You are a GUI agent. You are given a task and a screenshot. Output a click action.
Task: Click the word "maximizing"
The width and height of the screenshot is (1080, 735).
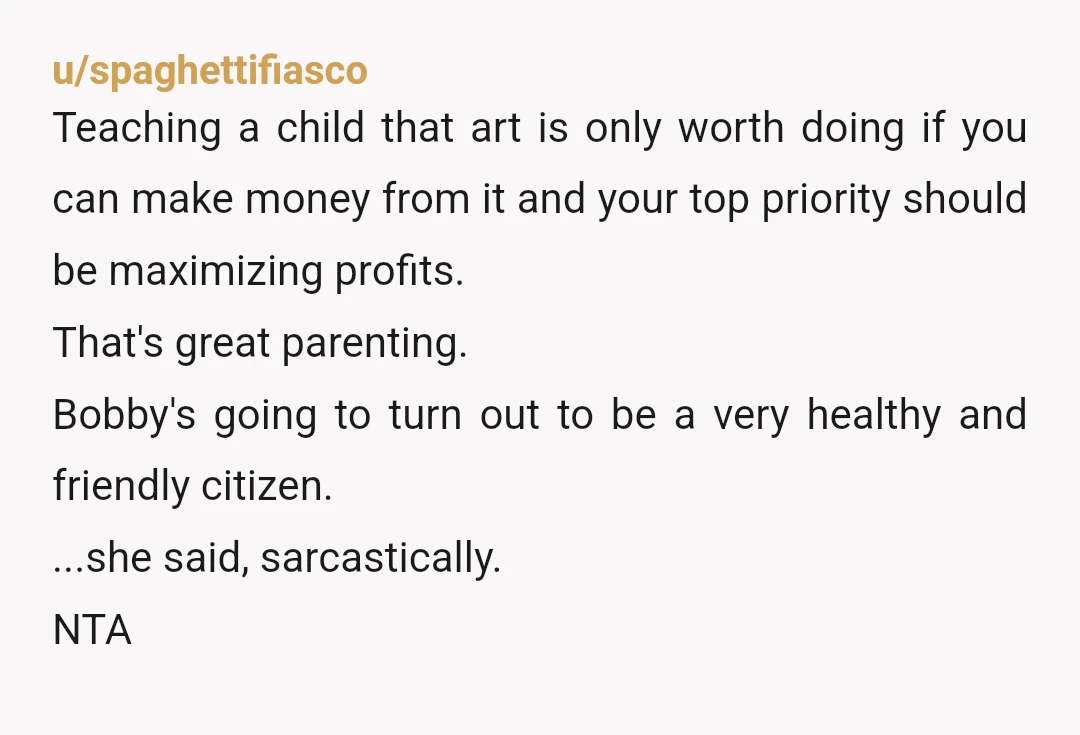pos(216,271)
